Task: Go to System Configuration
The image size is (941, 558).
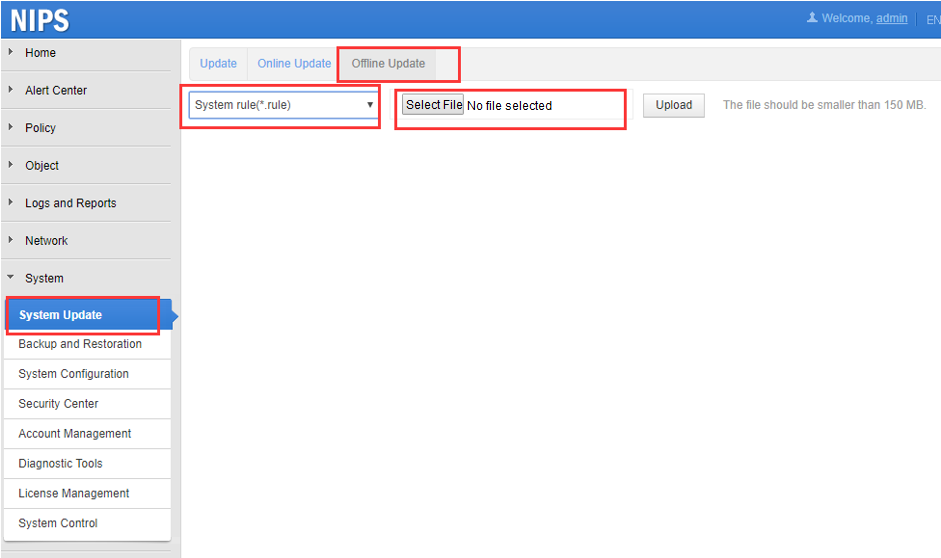Action: click(x=73, y=374)
